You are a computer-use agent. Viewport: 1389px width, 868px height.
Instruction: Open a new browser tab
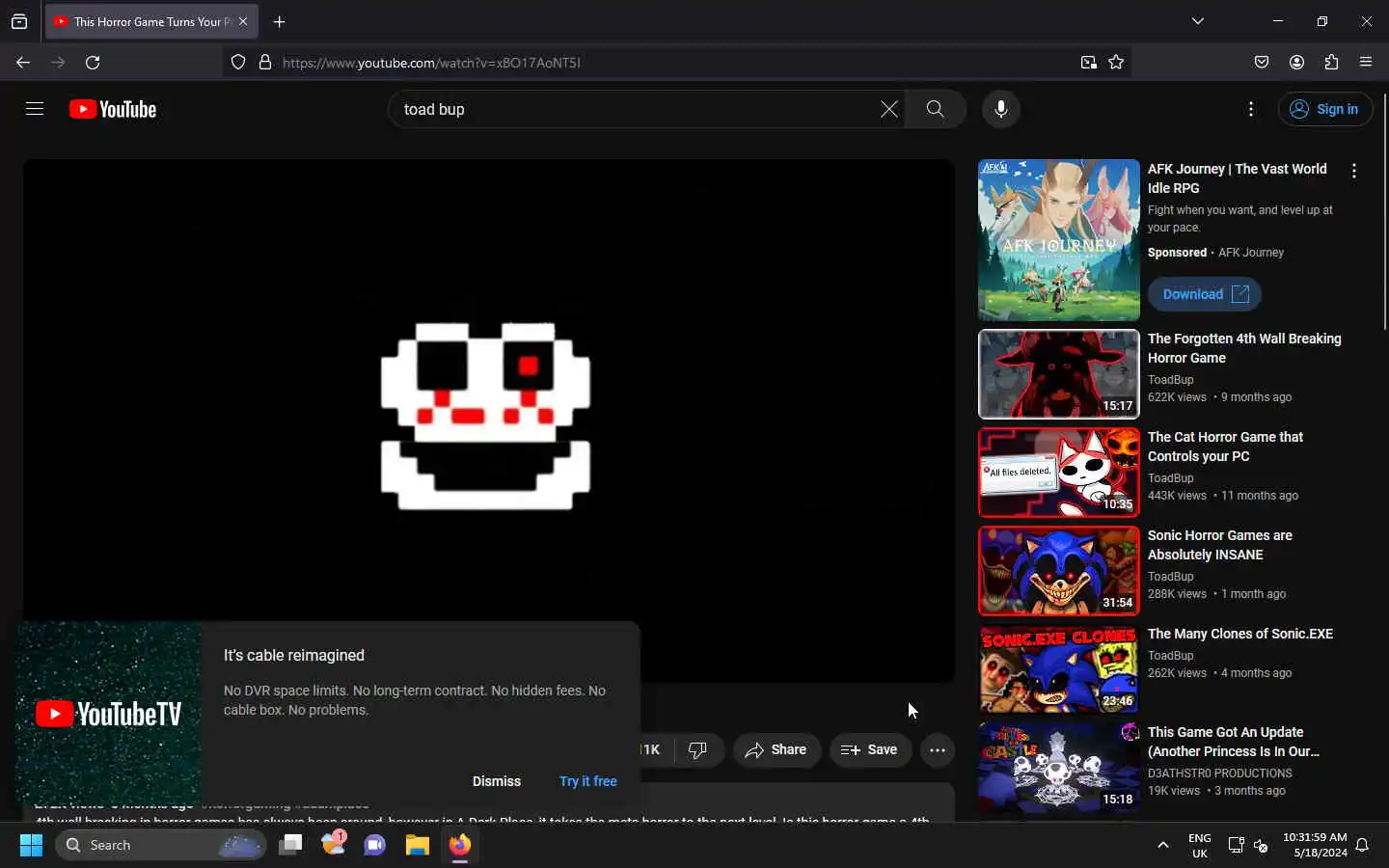[x=280, y=21]
